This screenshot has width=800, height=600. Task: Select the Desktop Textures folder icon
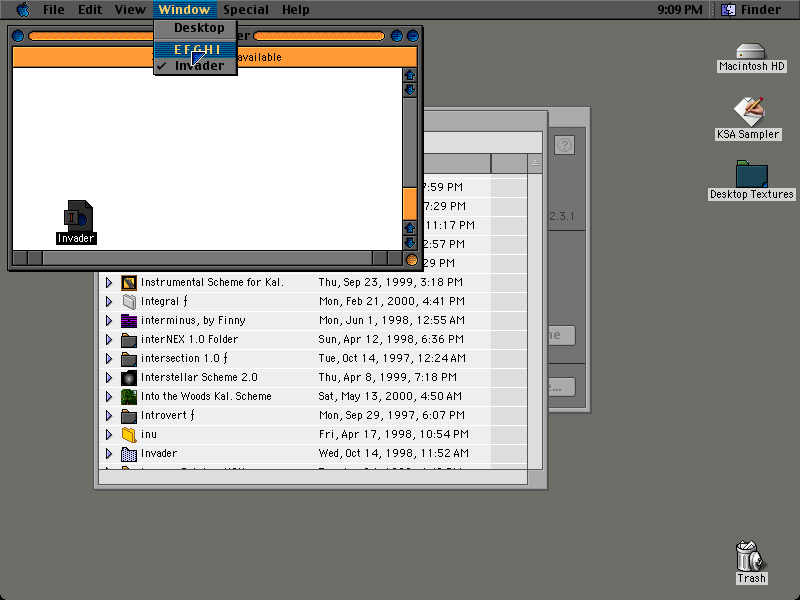click(752, 173)
